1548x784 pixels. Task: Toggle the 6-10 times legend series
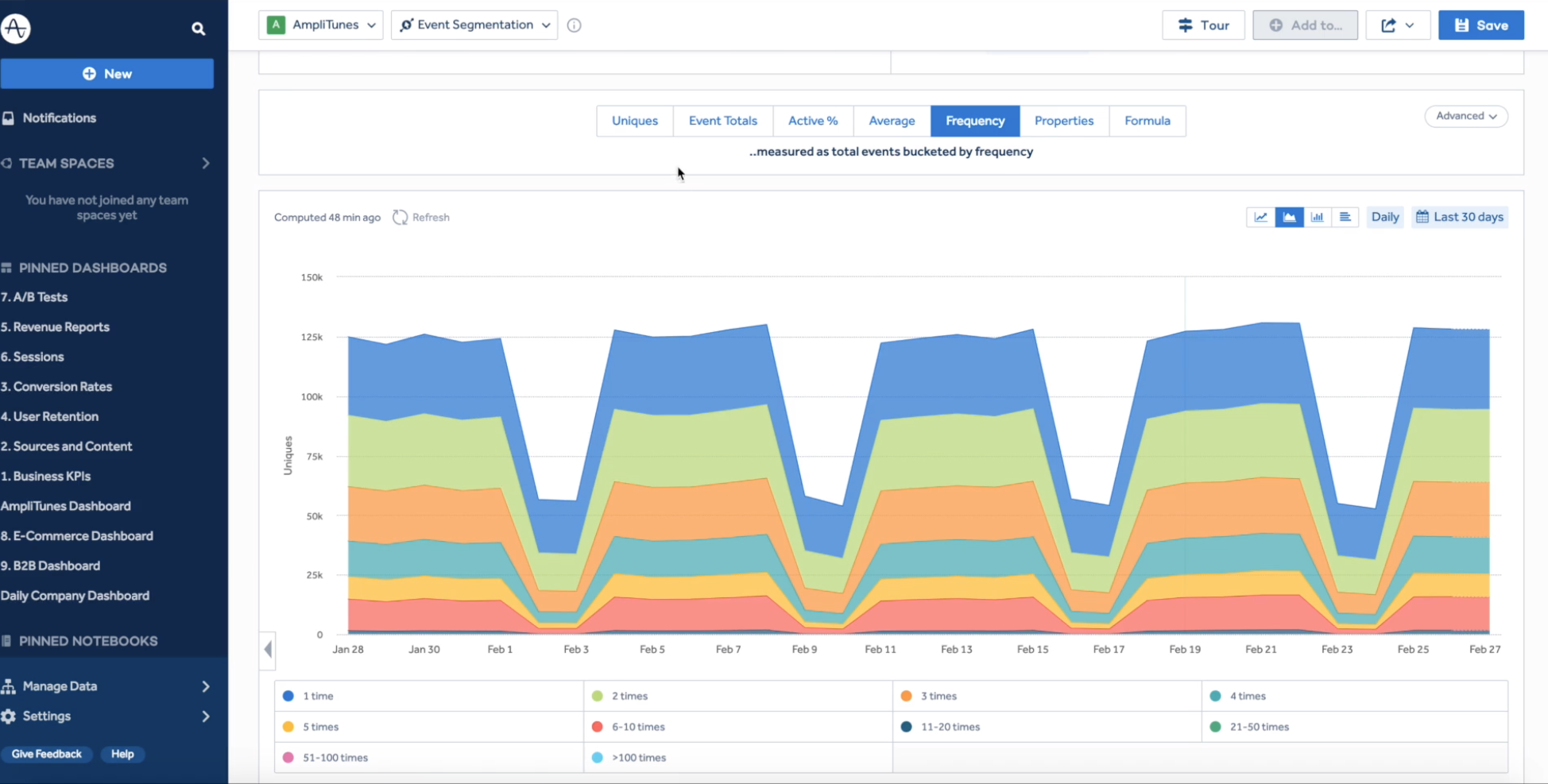[738, 727]
